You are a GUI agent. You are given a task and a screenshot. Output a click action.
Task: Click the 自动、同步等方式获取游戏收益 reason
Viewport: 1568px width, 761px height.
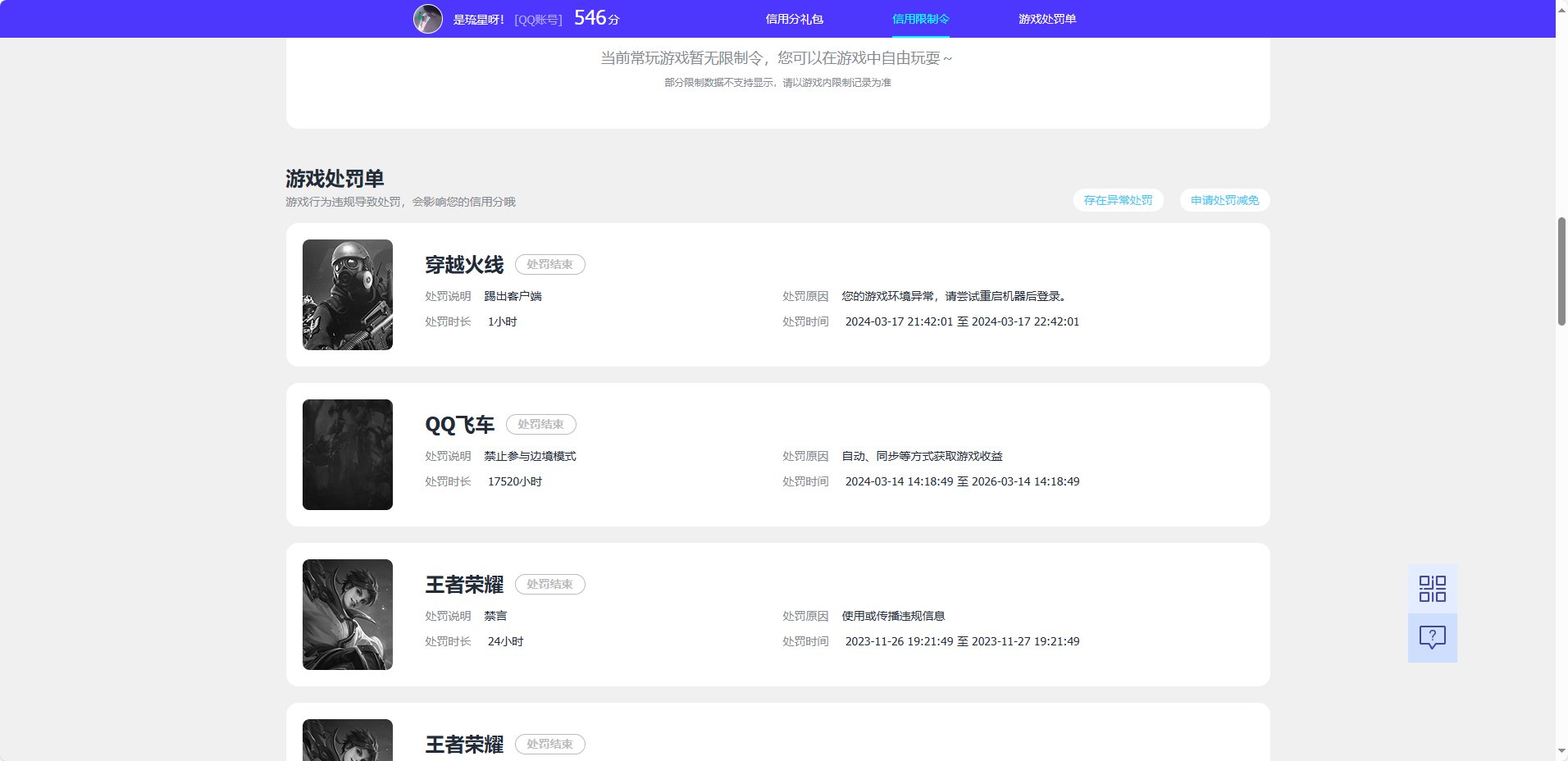click(922, 456)
